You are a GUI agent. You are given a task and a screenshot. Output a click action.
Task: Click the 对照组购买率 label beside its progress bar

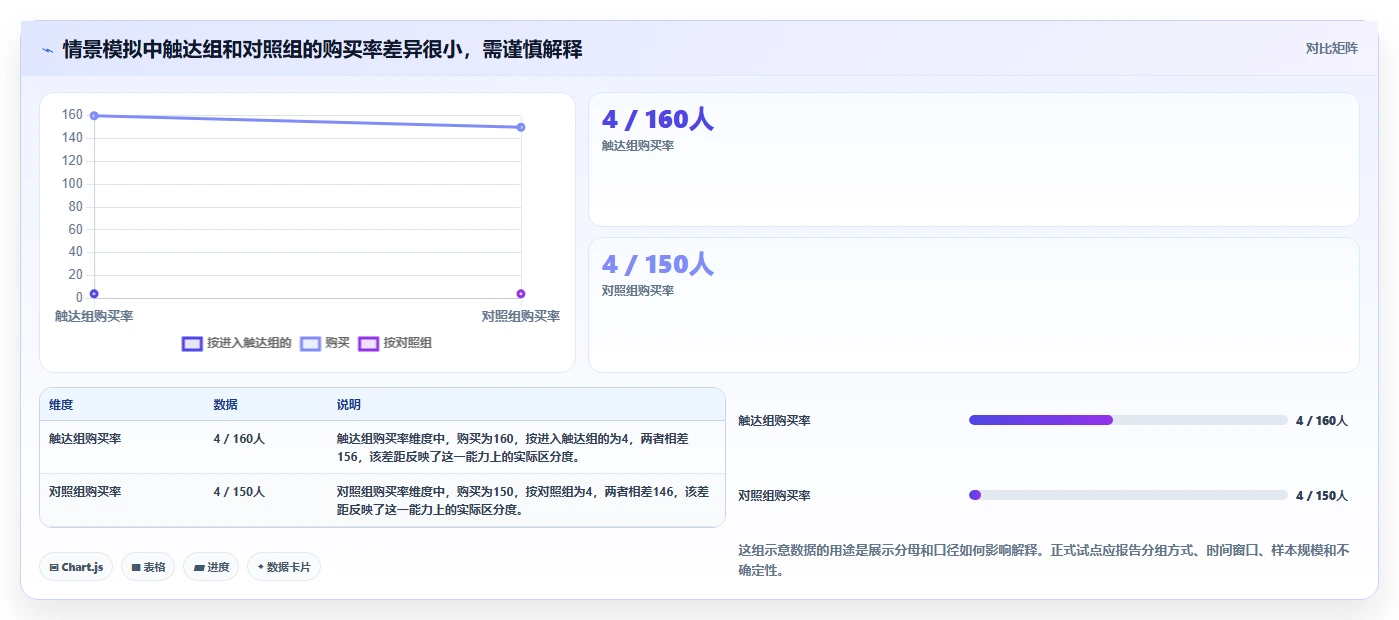point(774,496)
